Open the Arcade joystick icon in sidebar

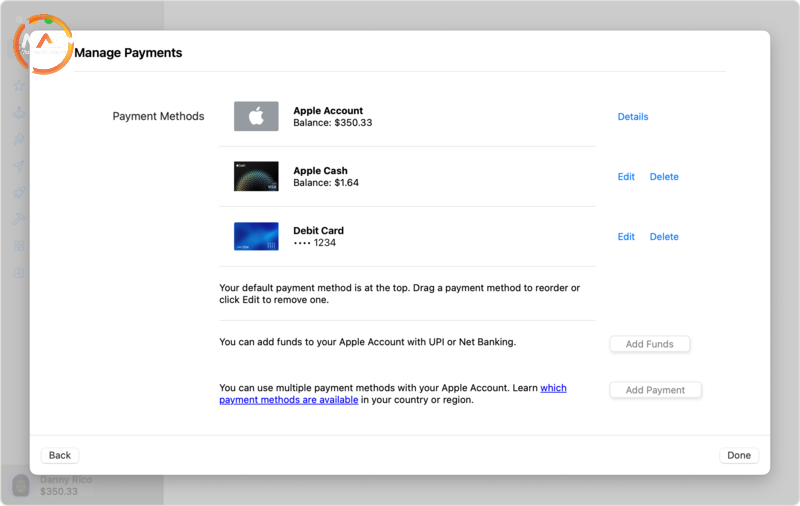coord(19,113)
